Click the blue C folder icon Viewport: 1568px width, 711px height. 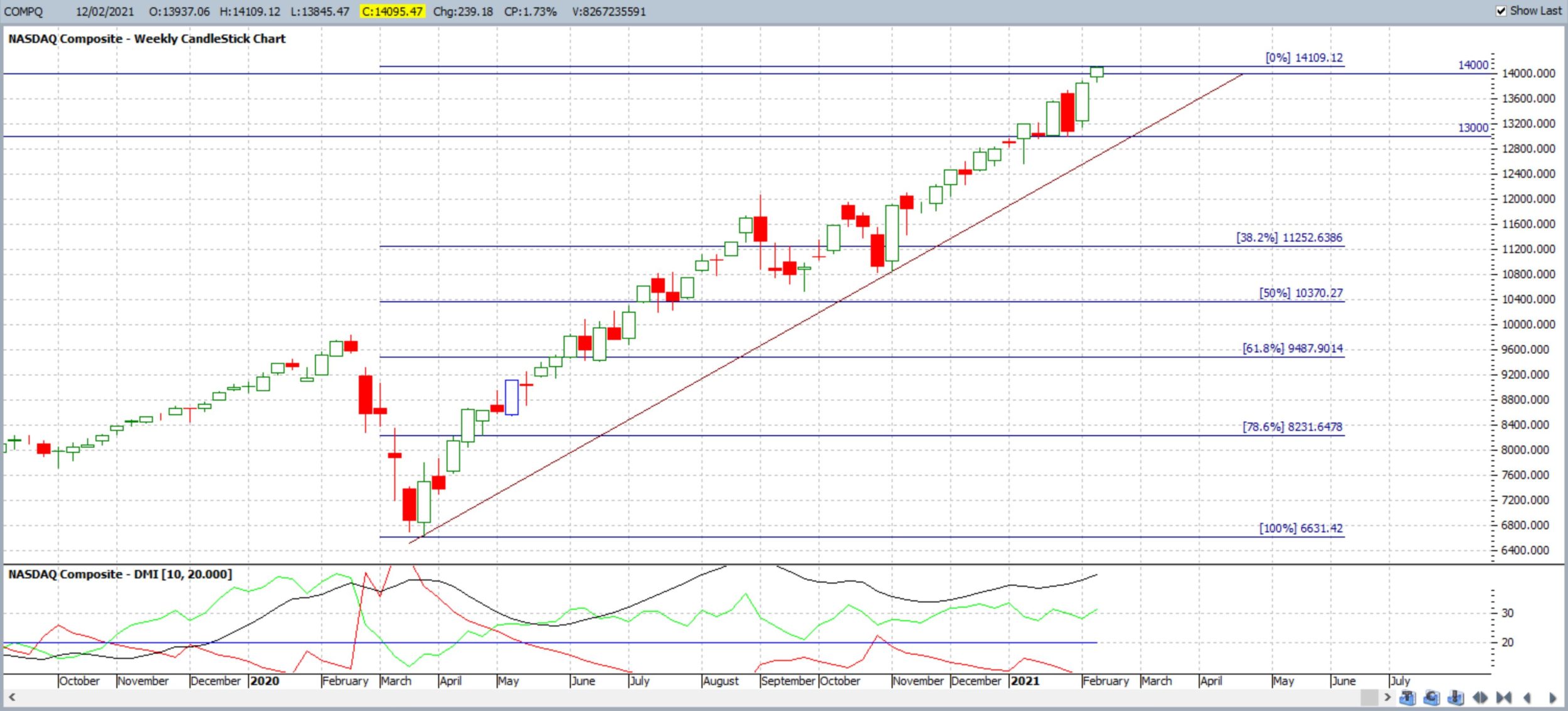1431,698
